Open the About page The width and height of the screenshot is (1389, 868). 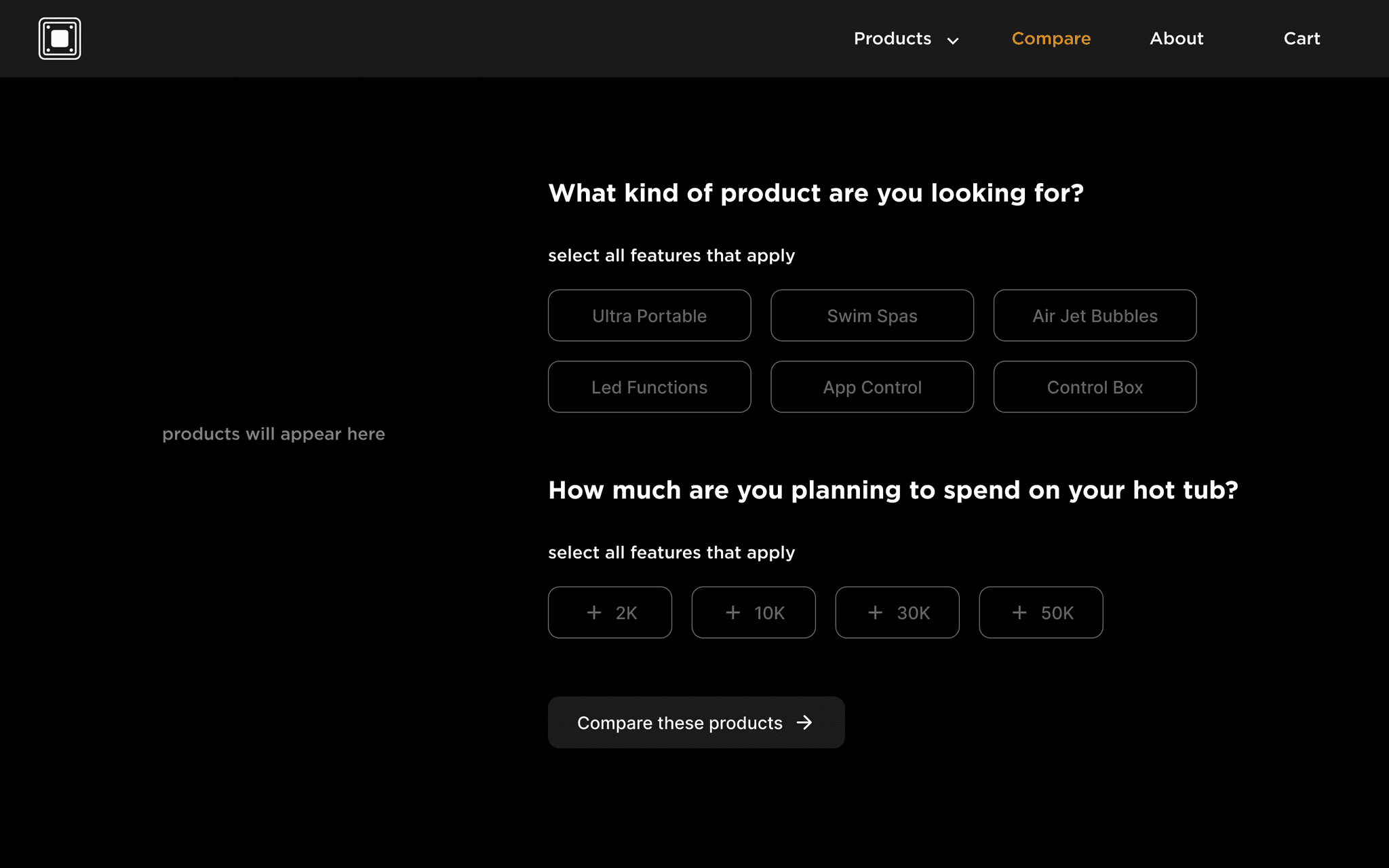pyautogui.click(x=1176, y=39)
